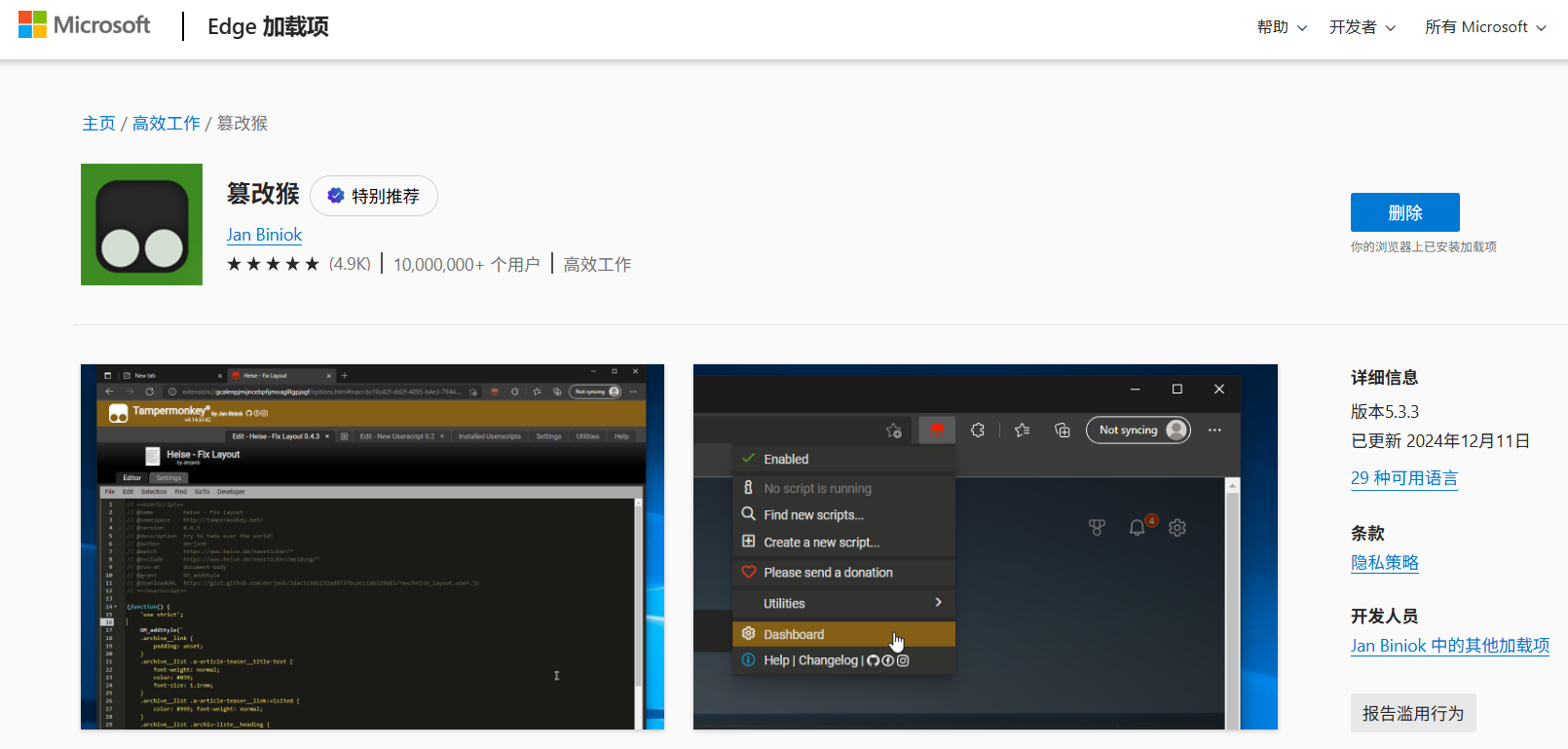The width and height of the screenshot is (1568, 749).
Task: Open 29 种可用语言 link
Action: point(1404,478)
